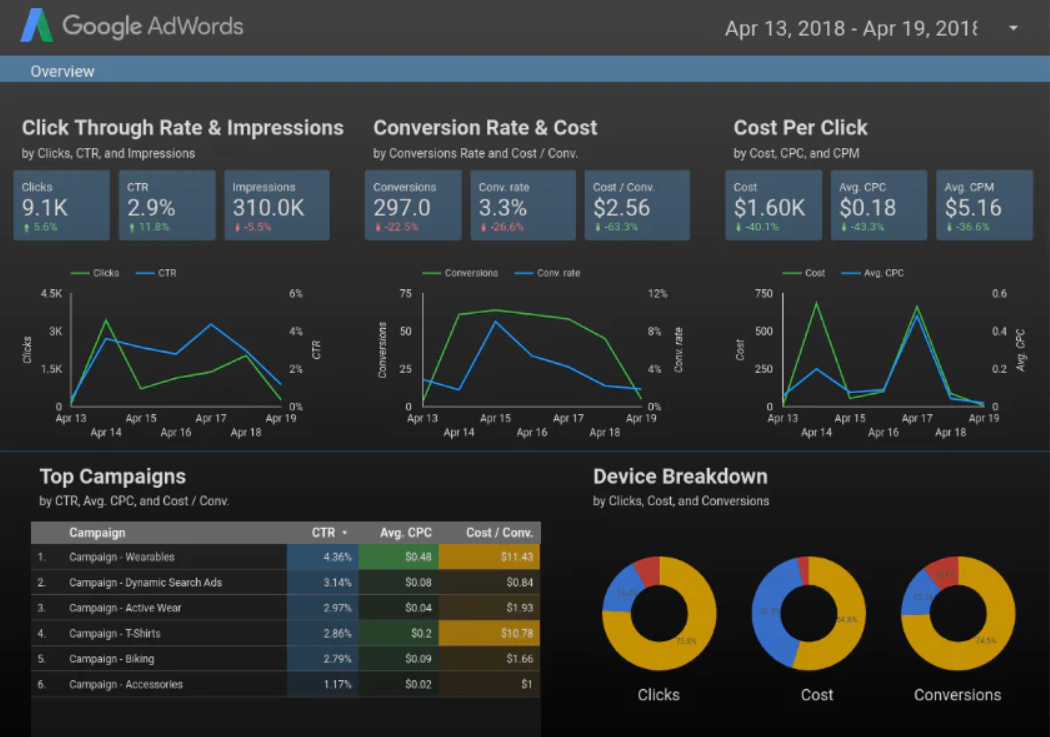Click the Conversion Rate & Cost heading
The height and width of the screenshot is (737, 1050).
(485, 128)
